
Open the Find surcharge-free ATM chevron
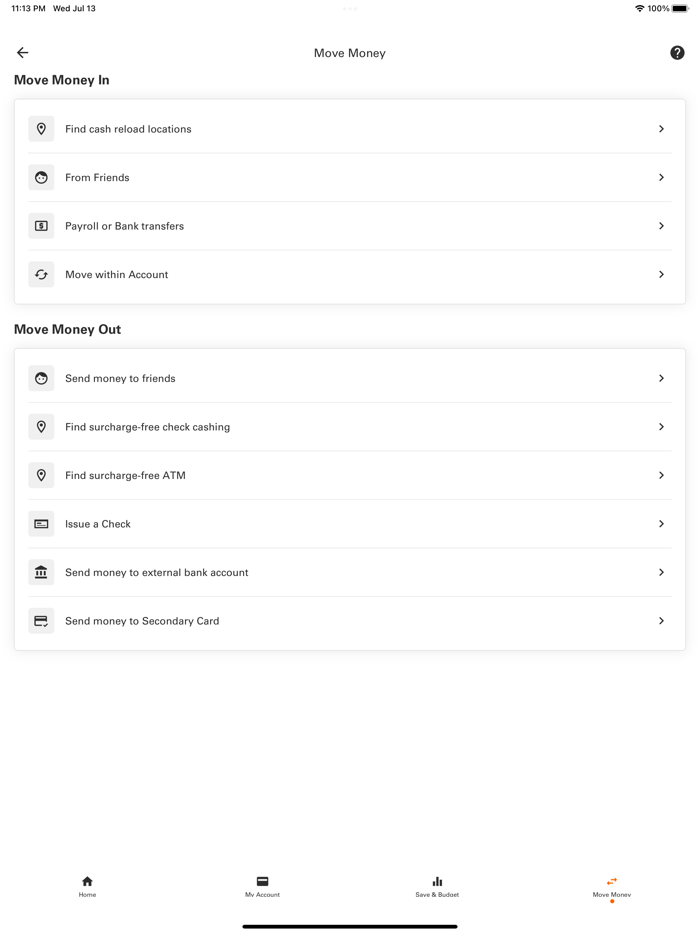[x=661, y=475]
